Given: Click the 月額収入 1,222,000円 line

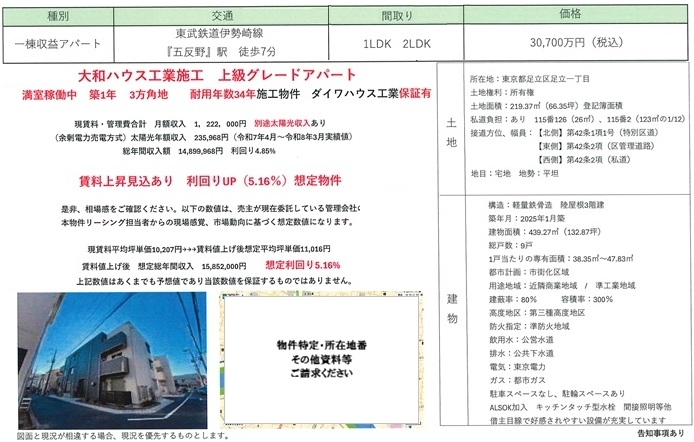Looking at the screenshot, I should point(200,123).
